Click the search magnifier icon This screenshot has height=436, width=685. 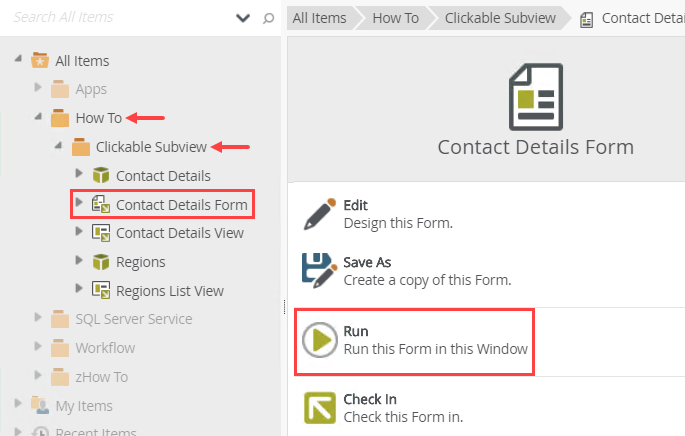point(268,18)
